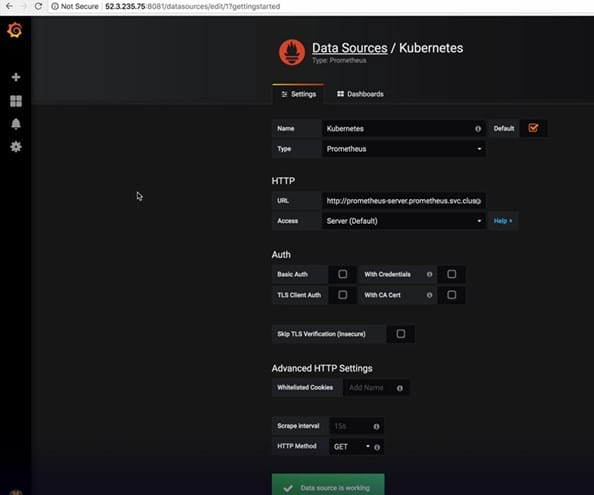Click the Kubernetes title text
Image resolution: width=594 pixels, height=495 pixels.
tap(431, 48)
